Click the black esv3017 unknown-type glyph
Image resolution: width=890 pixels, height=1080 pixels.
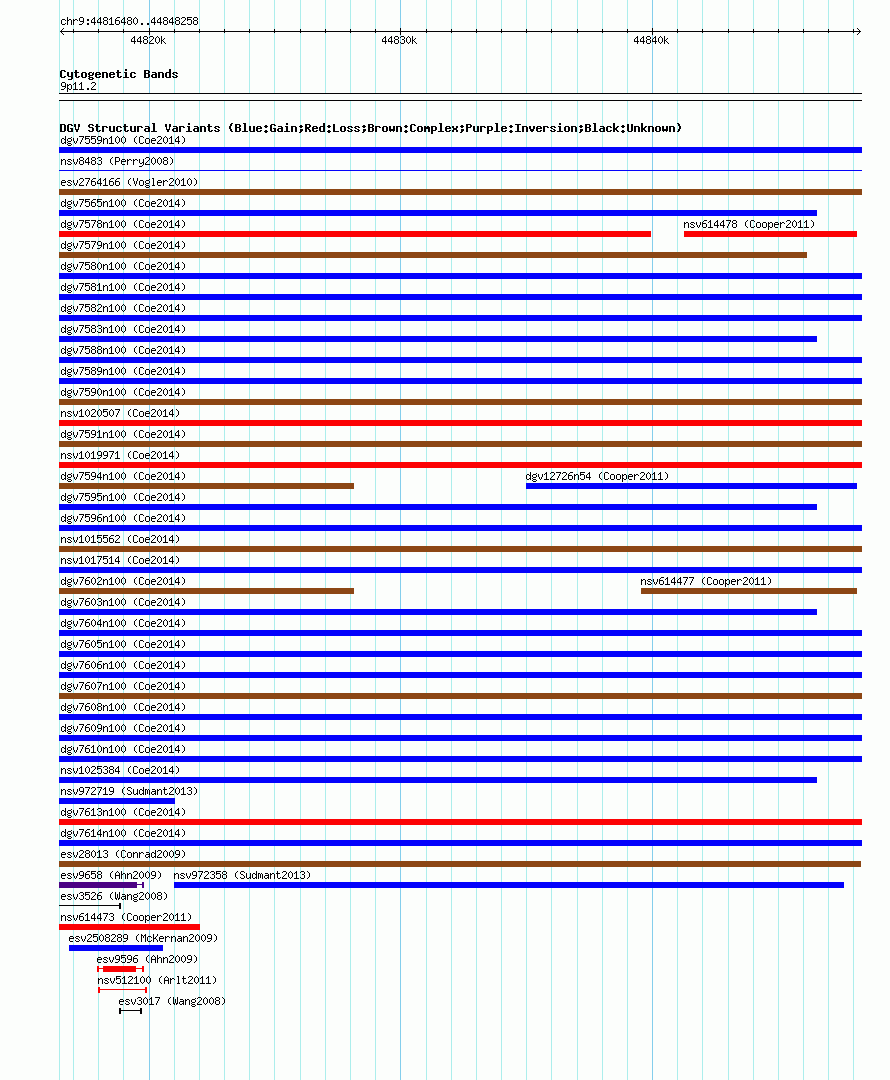click(x=130, y=1011)
